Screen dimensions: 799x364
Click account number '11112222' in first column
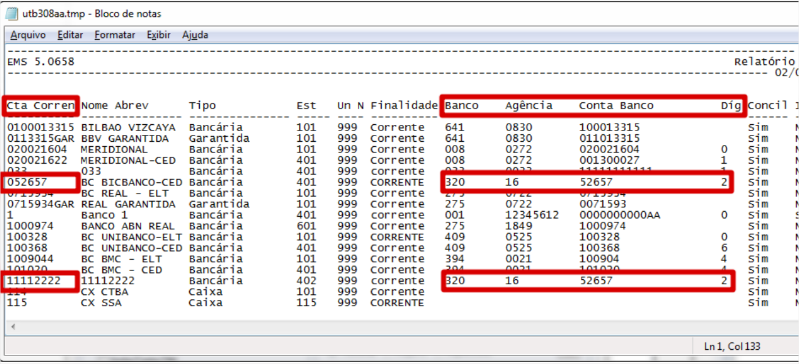34,281
